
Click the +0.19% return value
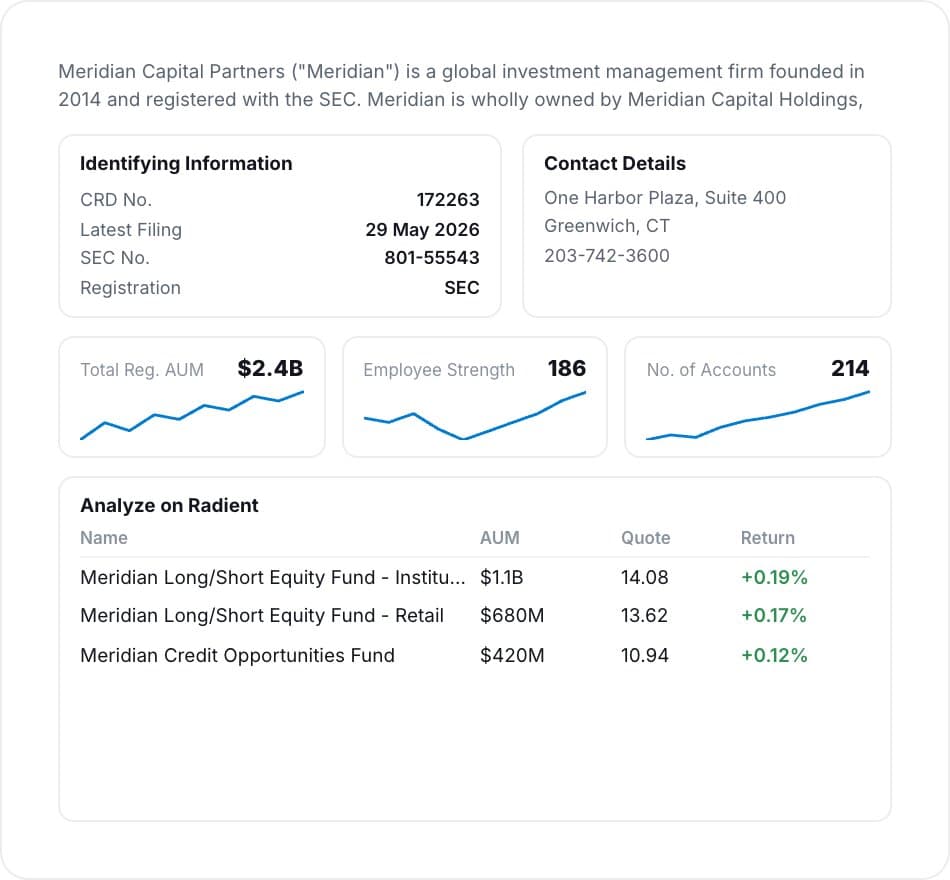[774, 578]
